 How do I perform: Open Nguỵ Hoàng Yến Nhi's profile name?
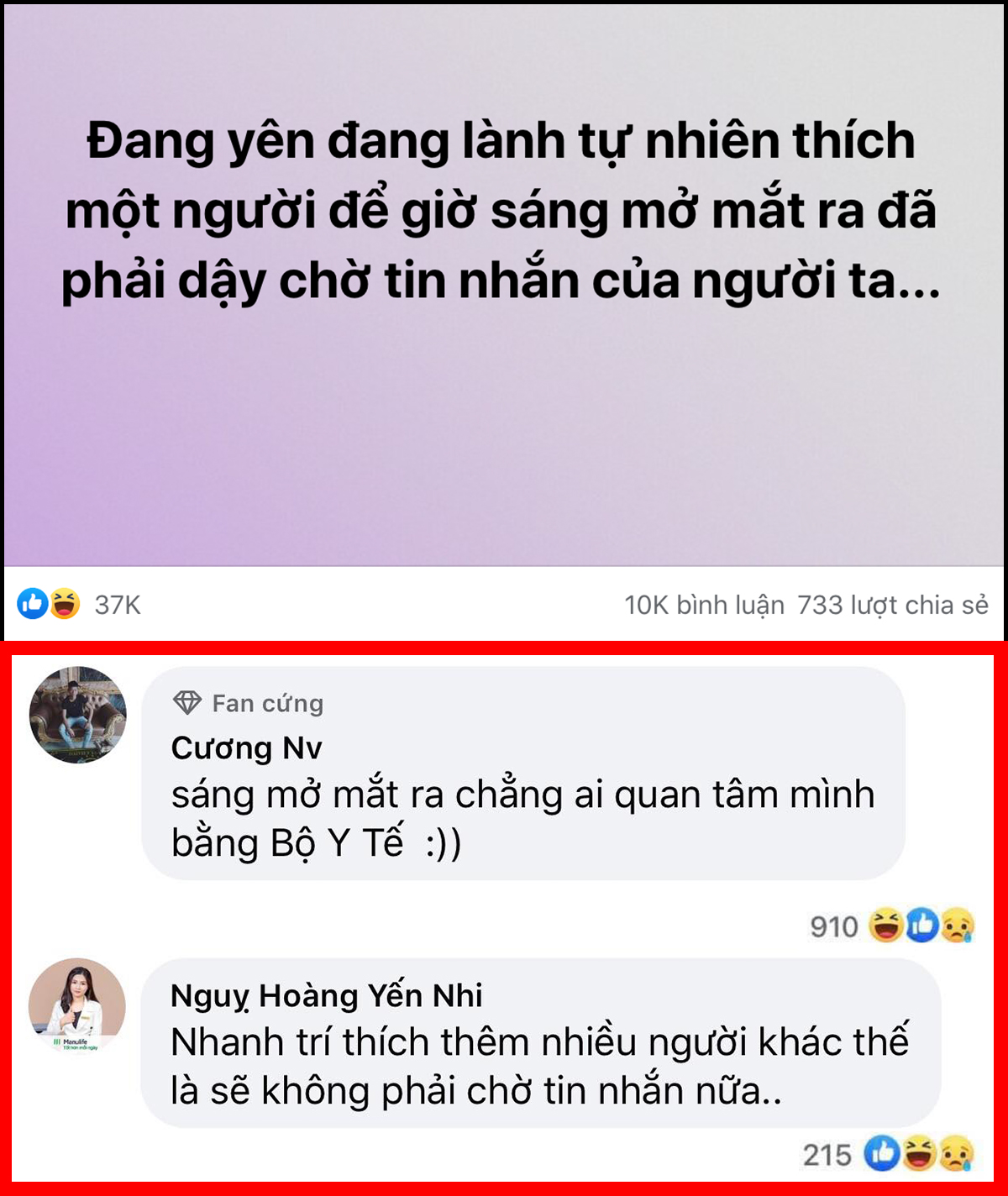coord(327,996)
